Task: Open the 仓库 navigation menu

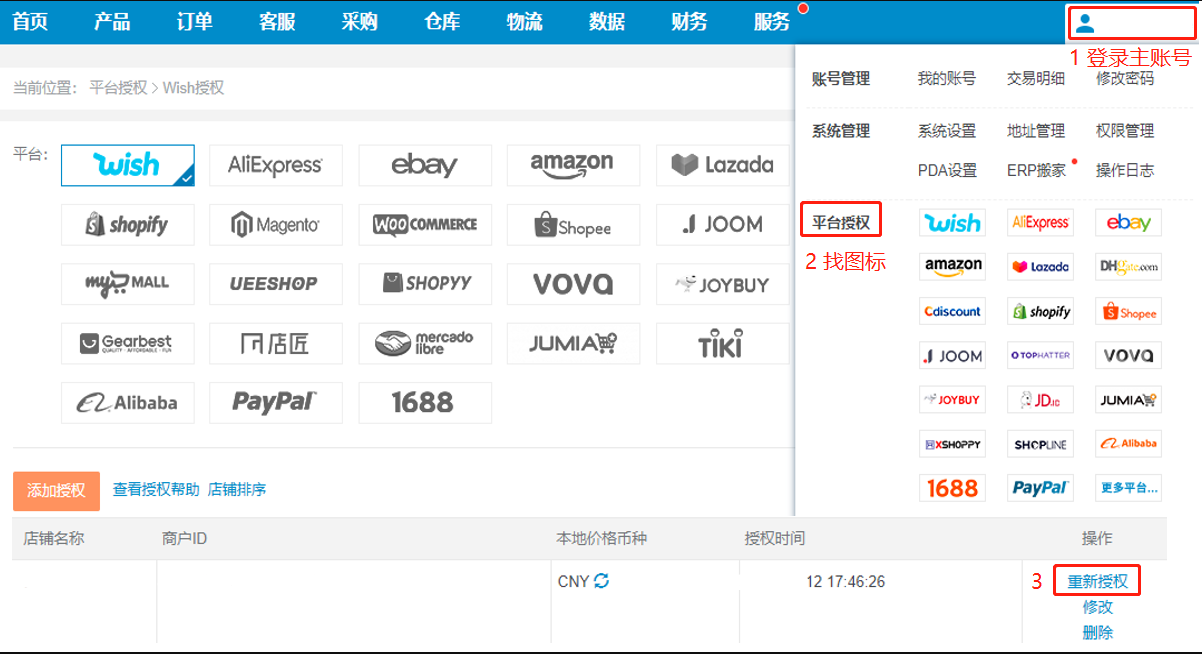Action: pos(442,22)
